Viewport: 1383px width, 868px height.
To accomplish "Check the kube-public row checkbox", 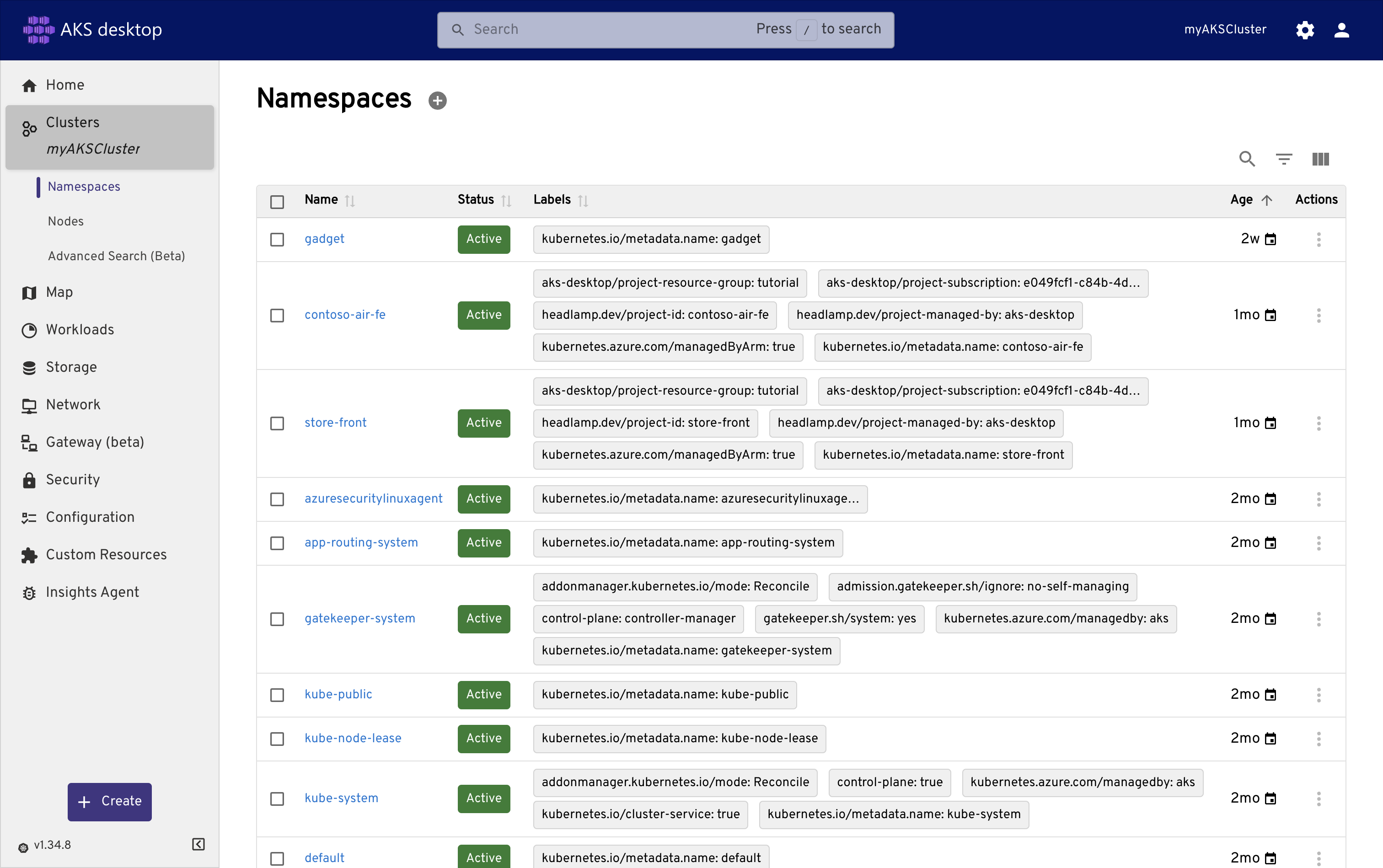I will coord(277,695).
